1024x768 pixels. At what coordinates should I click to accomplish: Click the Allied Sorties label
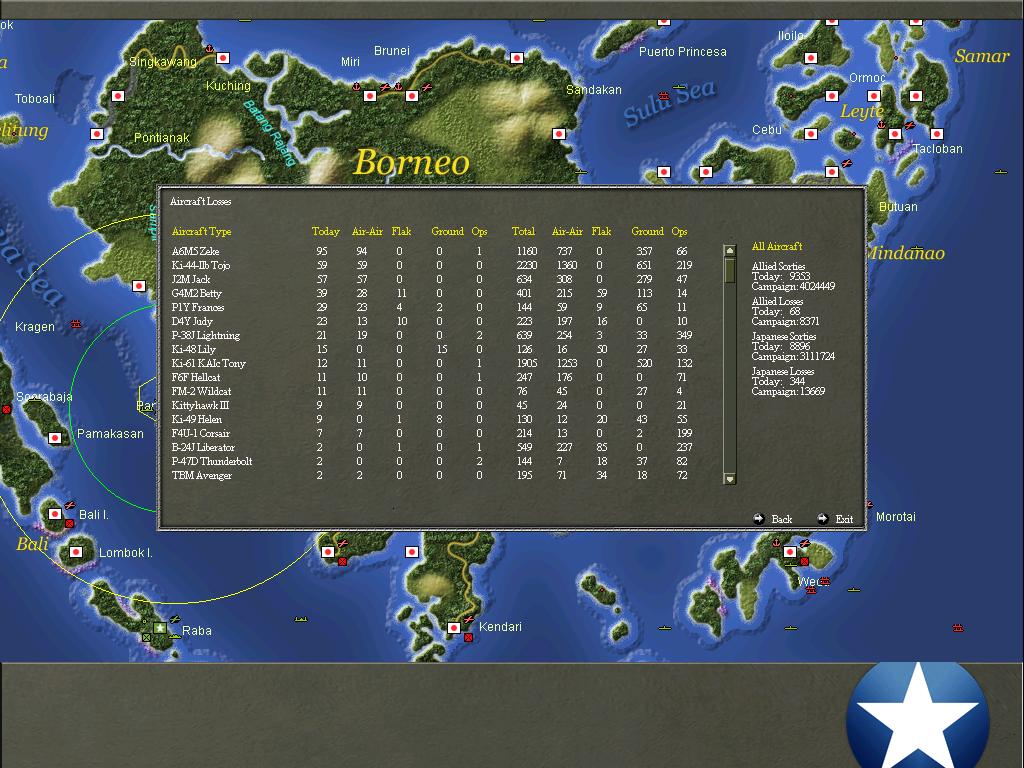778,266
